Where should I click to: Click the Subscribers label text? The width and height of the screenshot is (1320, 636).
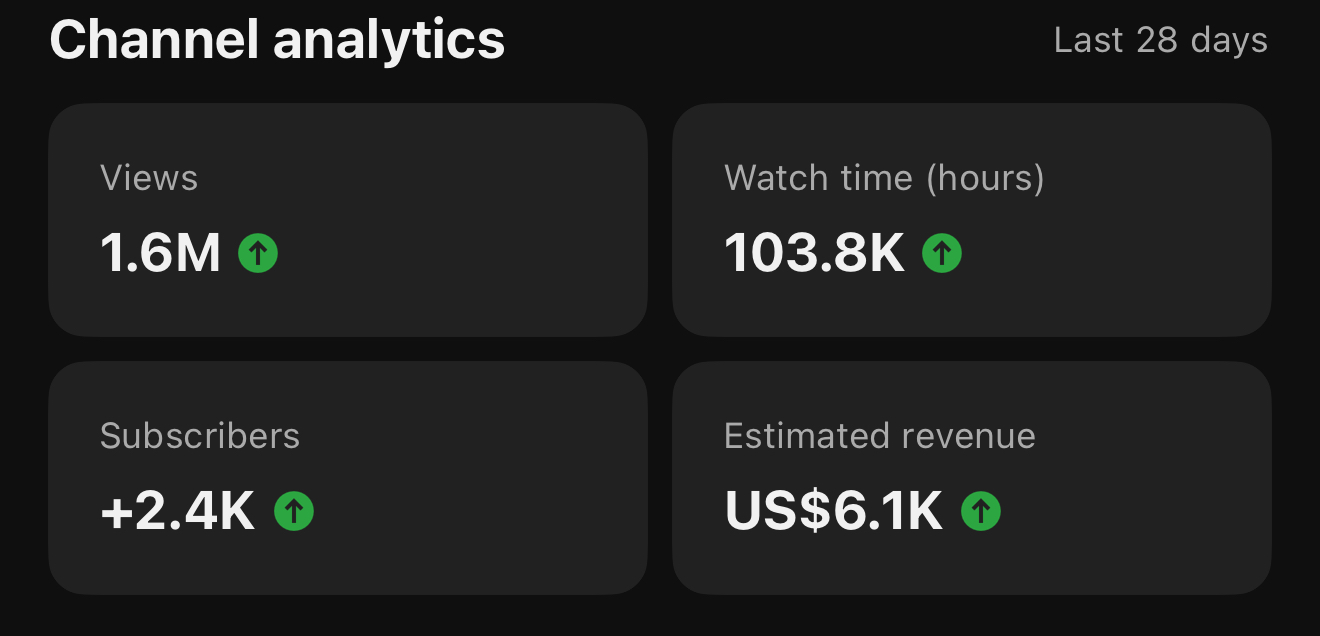pyautogui.click(x=200, y=436)
